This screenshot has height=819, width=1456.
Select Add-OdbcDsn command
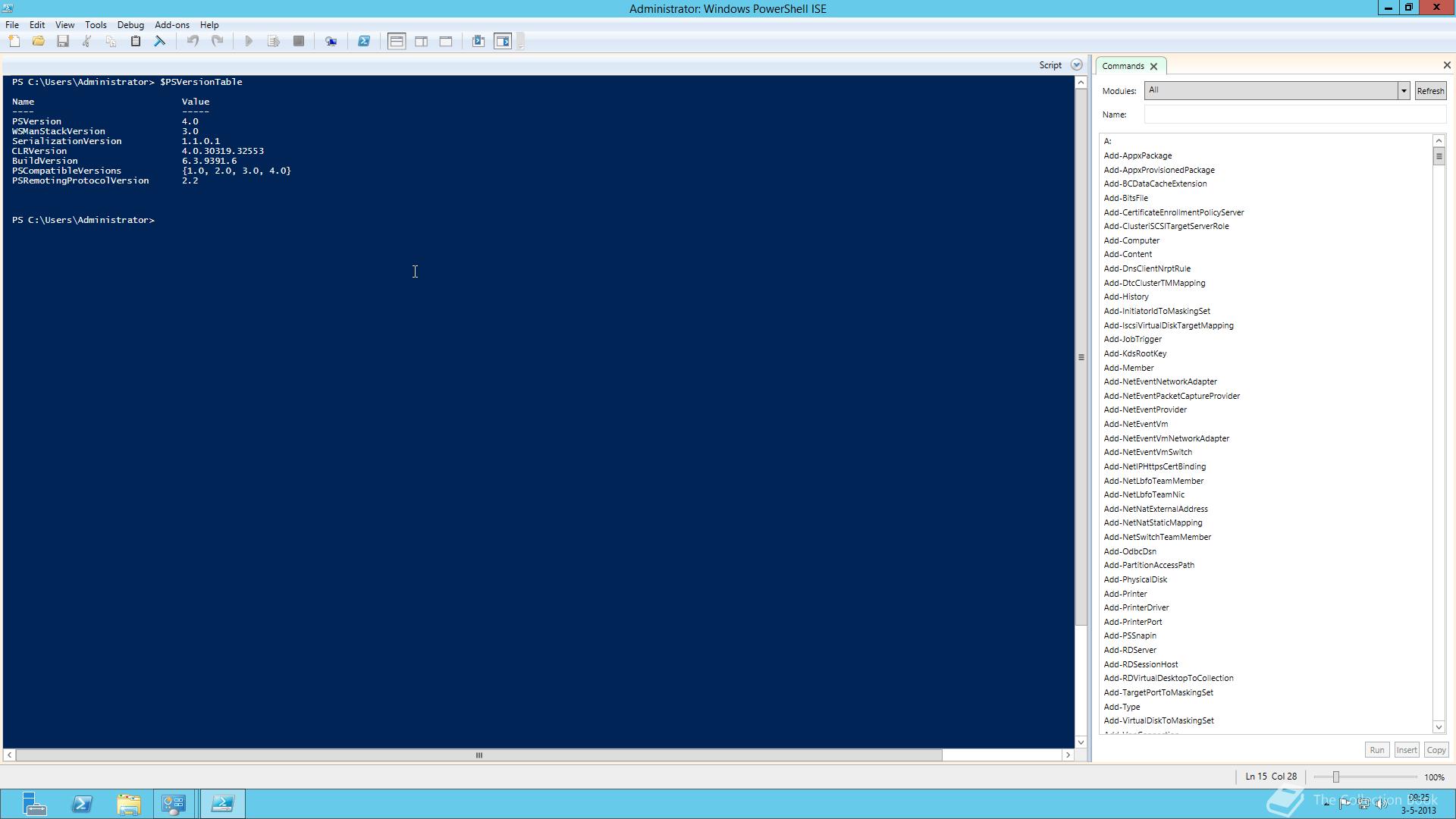pyautogui.click(x=1130, y=552)
